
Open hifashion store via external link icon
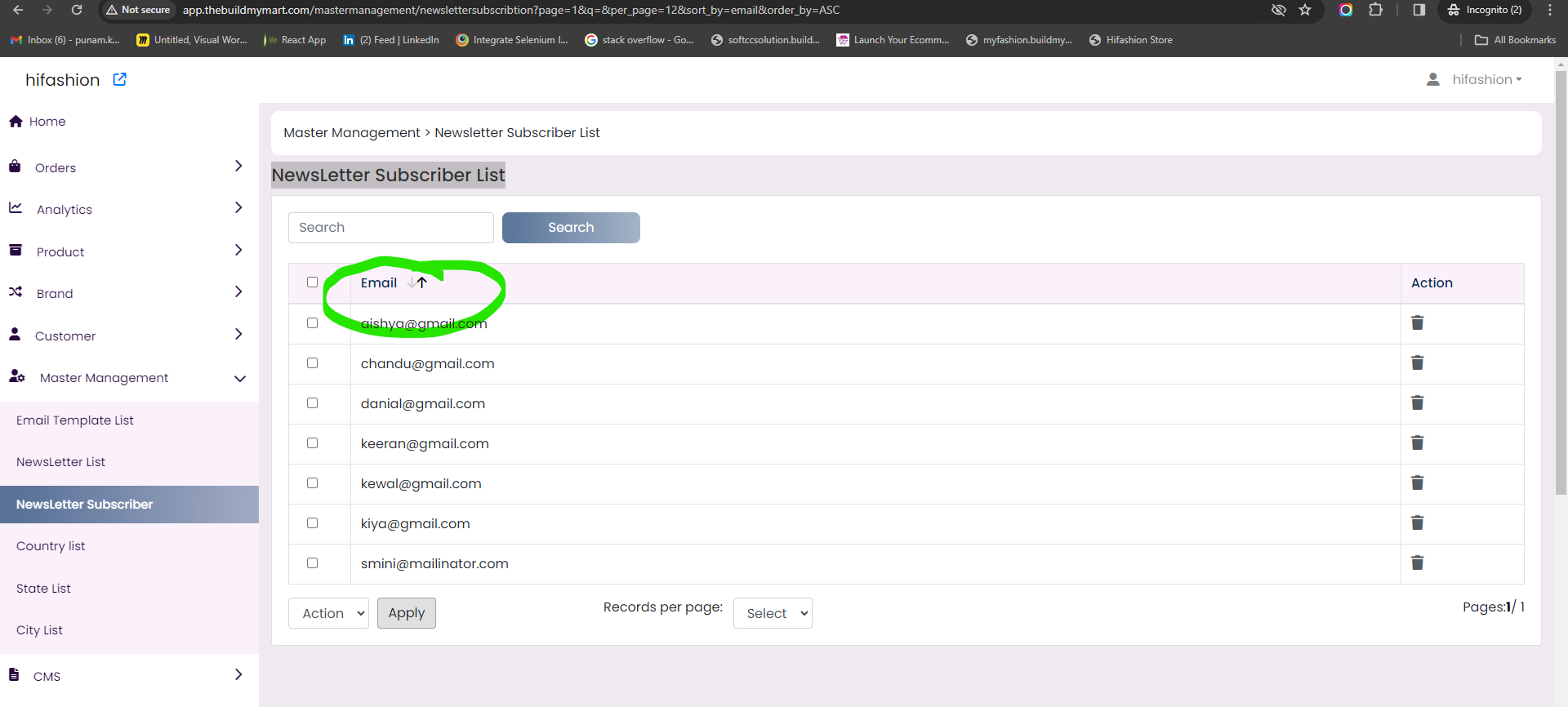tap(119, 79)
